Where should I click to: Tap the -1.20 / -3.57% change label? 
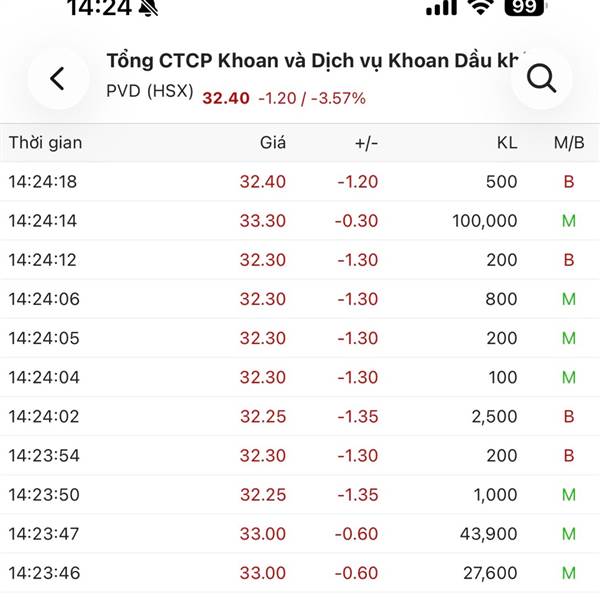click(311, 98)
